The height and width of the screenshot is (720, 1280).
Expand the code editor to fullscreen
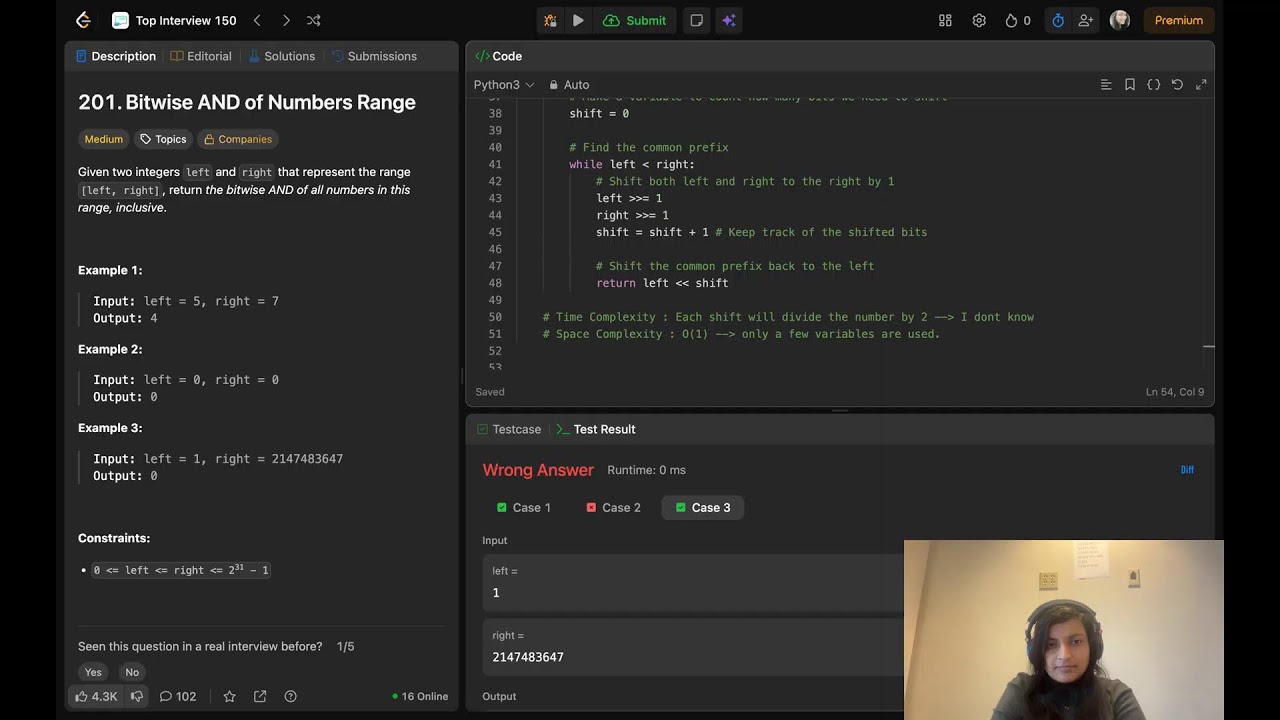point(1201,85)
